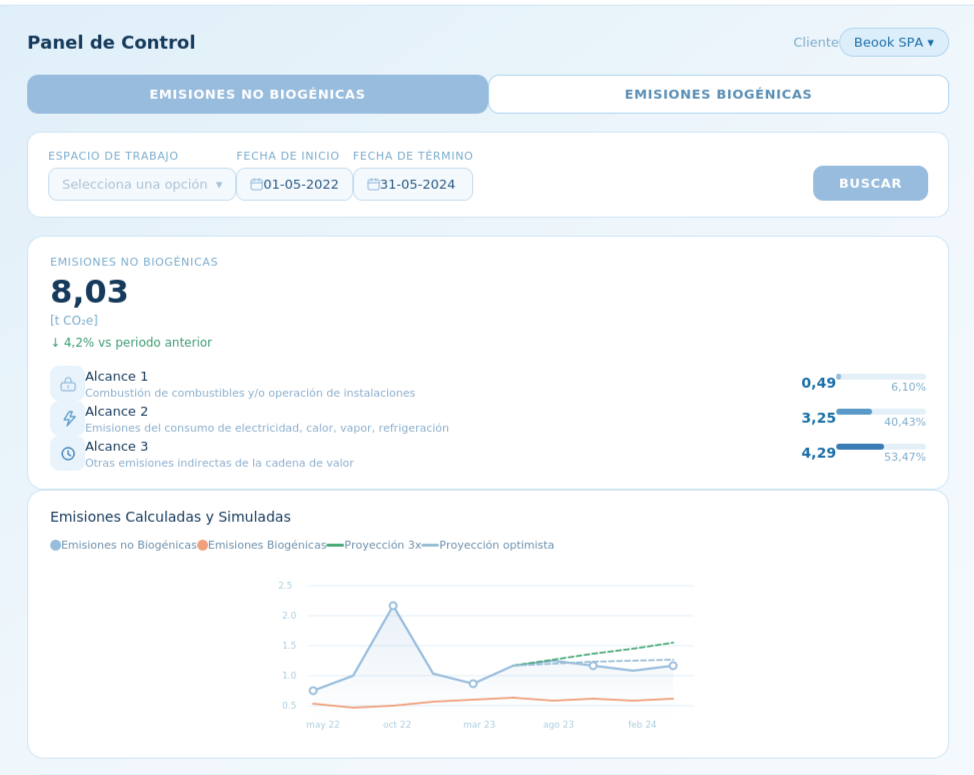This screenshot has height=775, width=974.
Task: Click the orange Emisiones Biogénicas legend dot
Action: click(x=202, y=545)
